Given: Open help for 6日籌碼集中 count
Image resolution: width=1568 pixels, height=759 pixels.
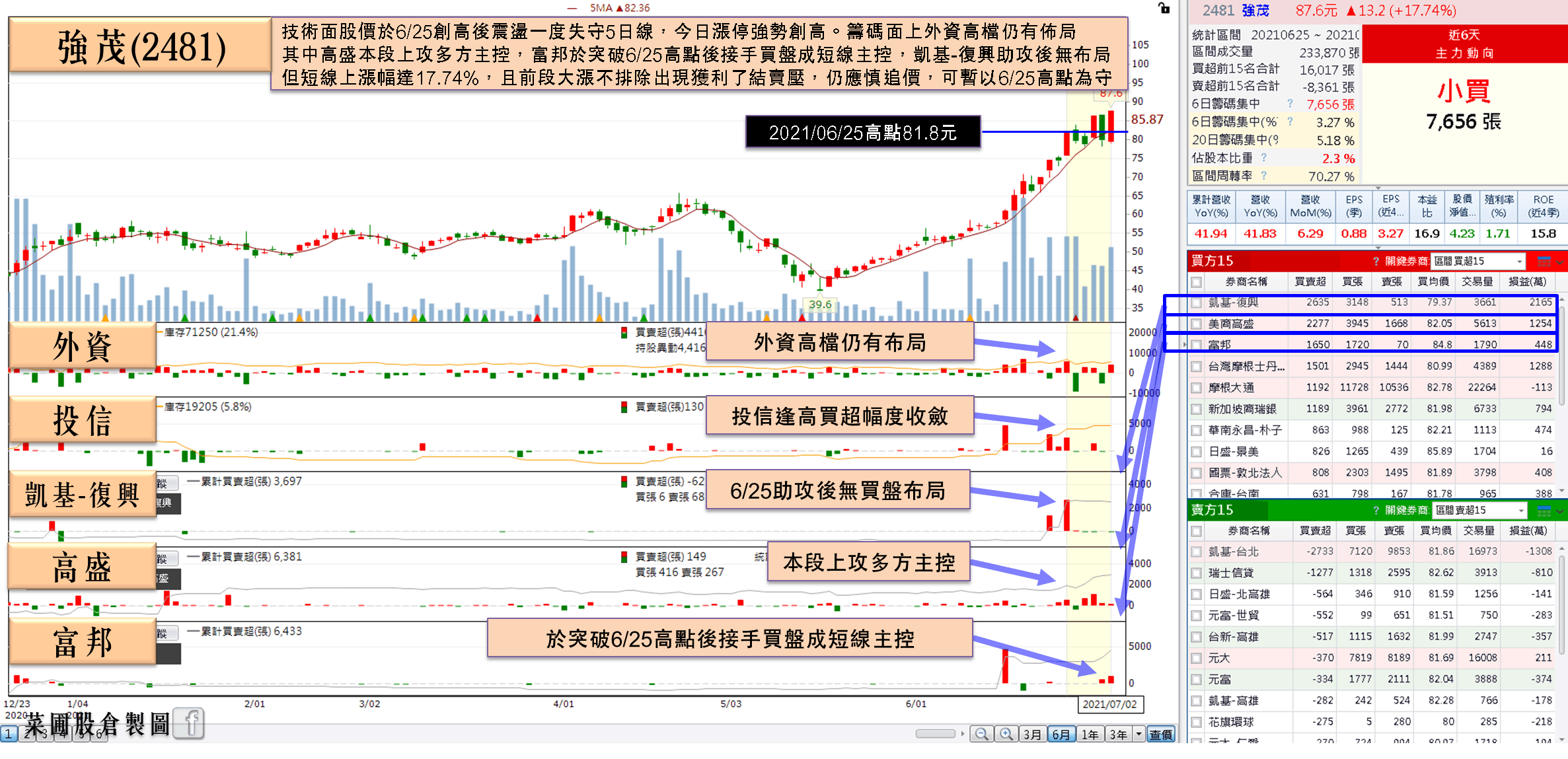Looking at the screenshot, I should tap(1290, 104).
